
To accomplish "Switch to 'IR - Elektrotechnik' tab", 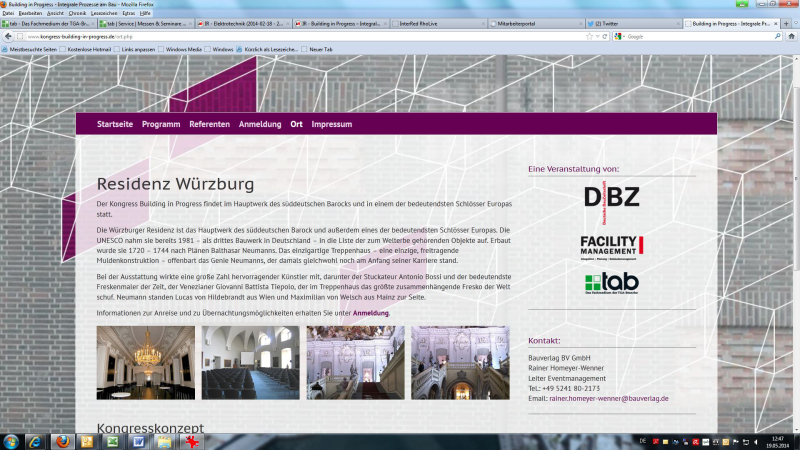I will pos(242,23).
